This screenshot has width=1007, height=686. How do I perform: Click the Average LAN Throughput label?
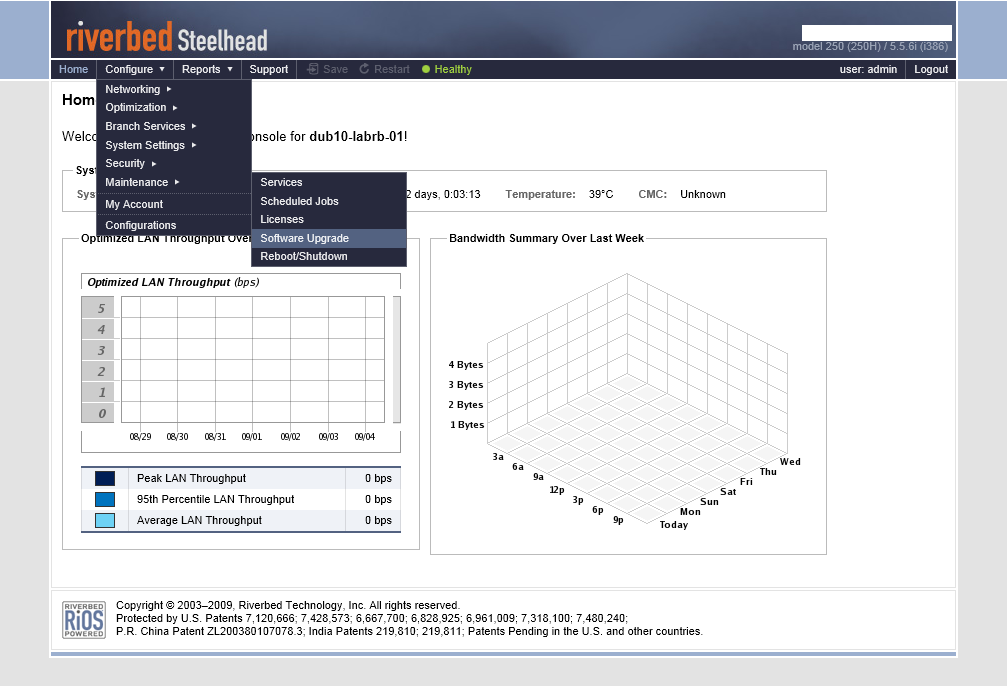tap(199, 520)
